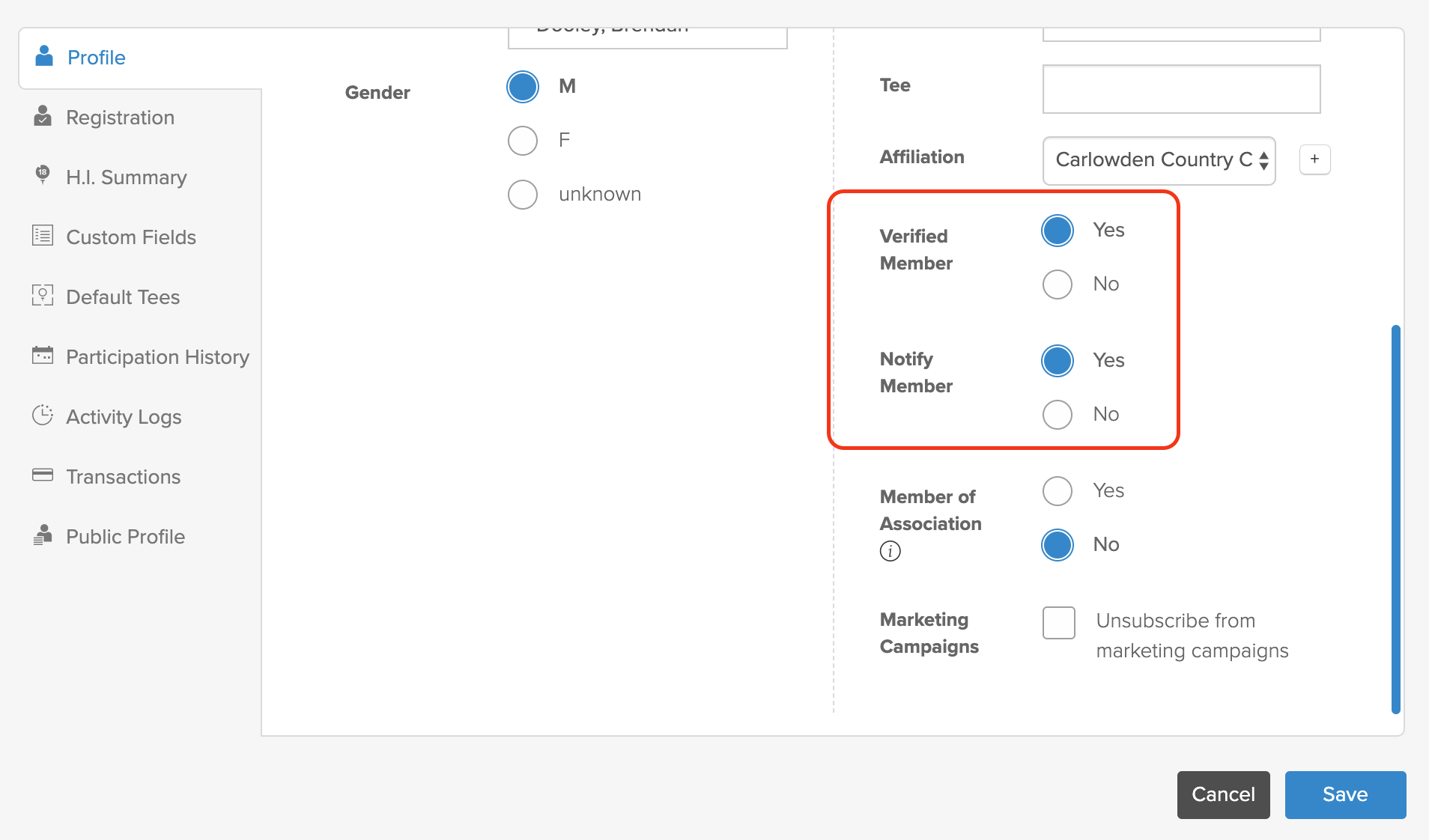Set Member of Association to No

point(1058,545)
